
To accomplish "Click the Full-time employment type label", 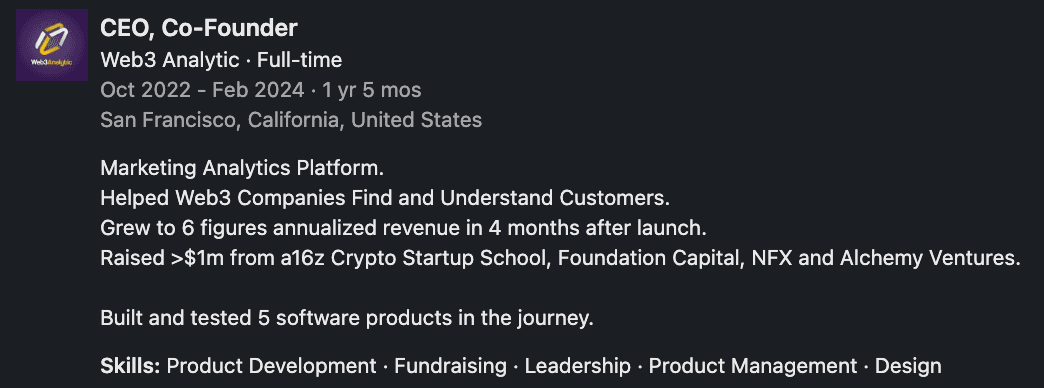I will (x=300, y=61).
